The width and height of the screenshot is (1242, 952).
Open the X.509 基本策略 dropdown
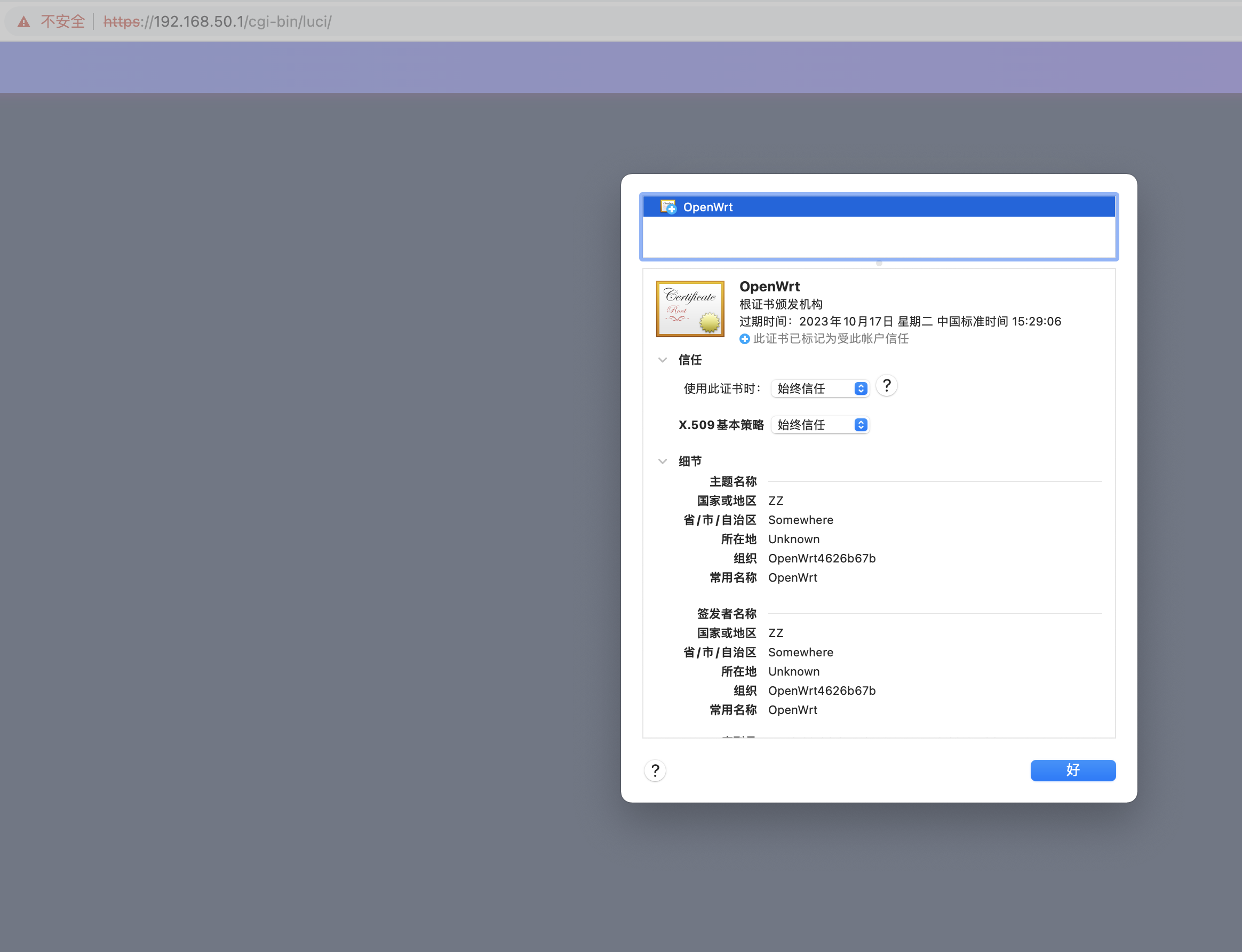click(810, 424)
